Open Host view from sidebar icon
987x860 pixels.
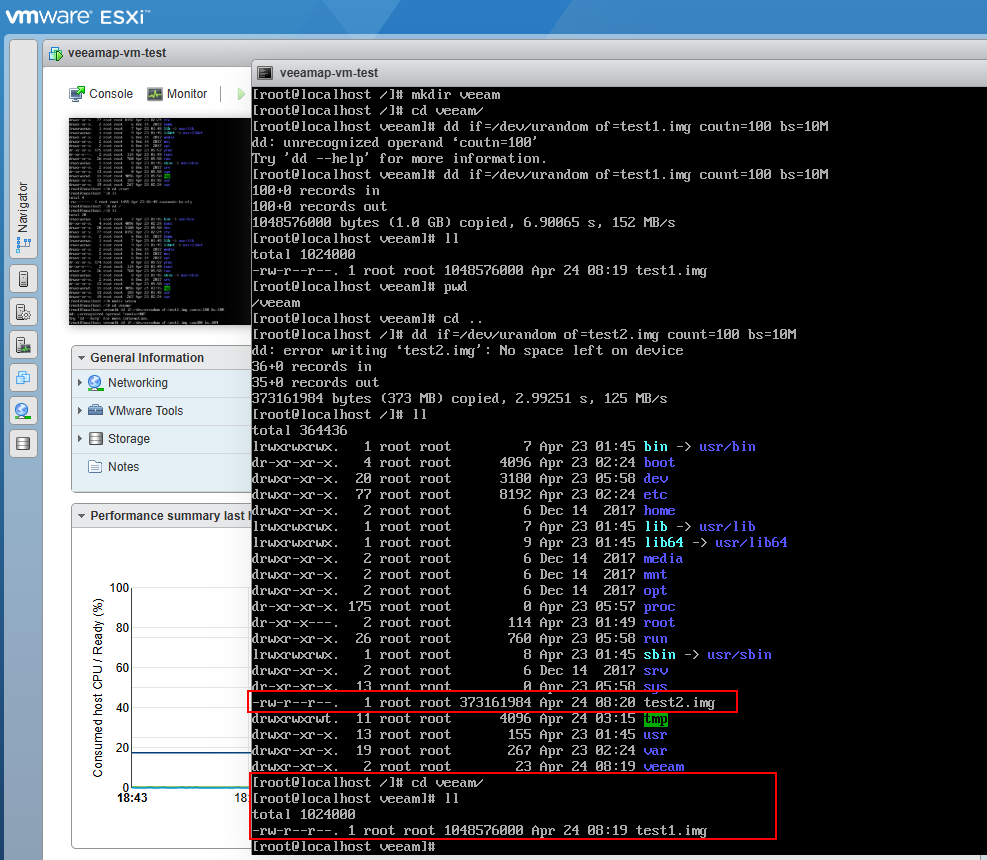tap(23, 278)
